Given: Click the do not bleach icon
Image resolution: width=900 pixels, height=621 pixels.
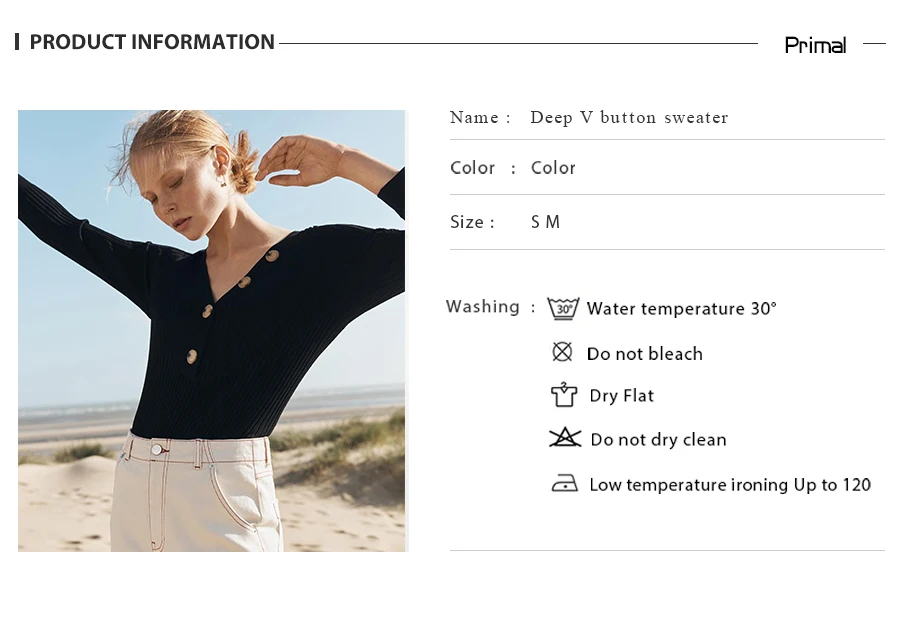Looking at the screenshot, I should [562, 352].
